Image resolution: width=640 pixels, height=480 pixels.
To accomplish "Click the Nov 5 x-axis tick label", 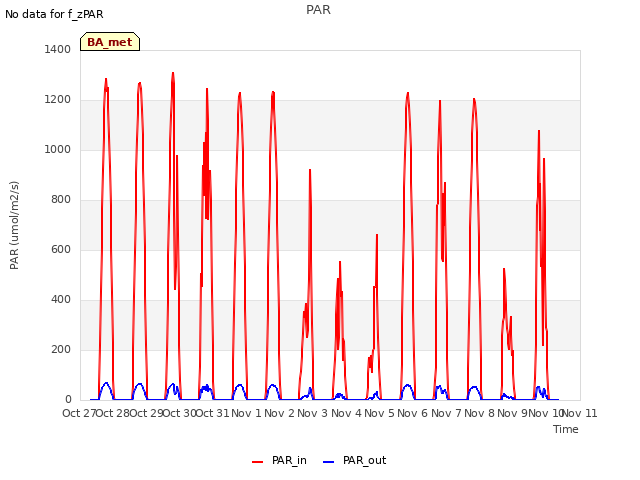I will 380,413.
